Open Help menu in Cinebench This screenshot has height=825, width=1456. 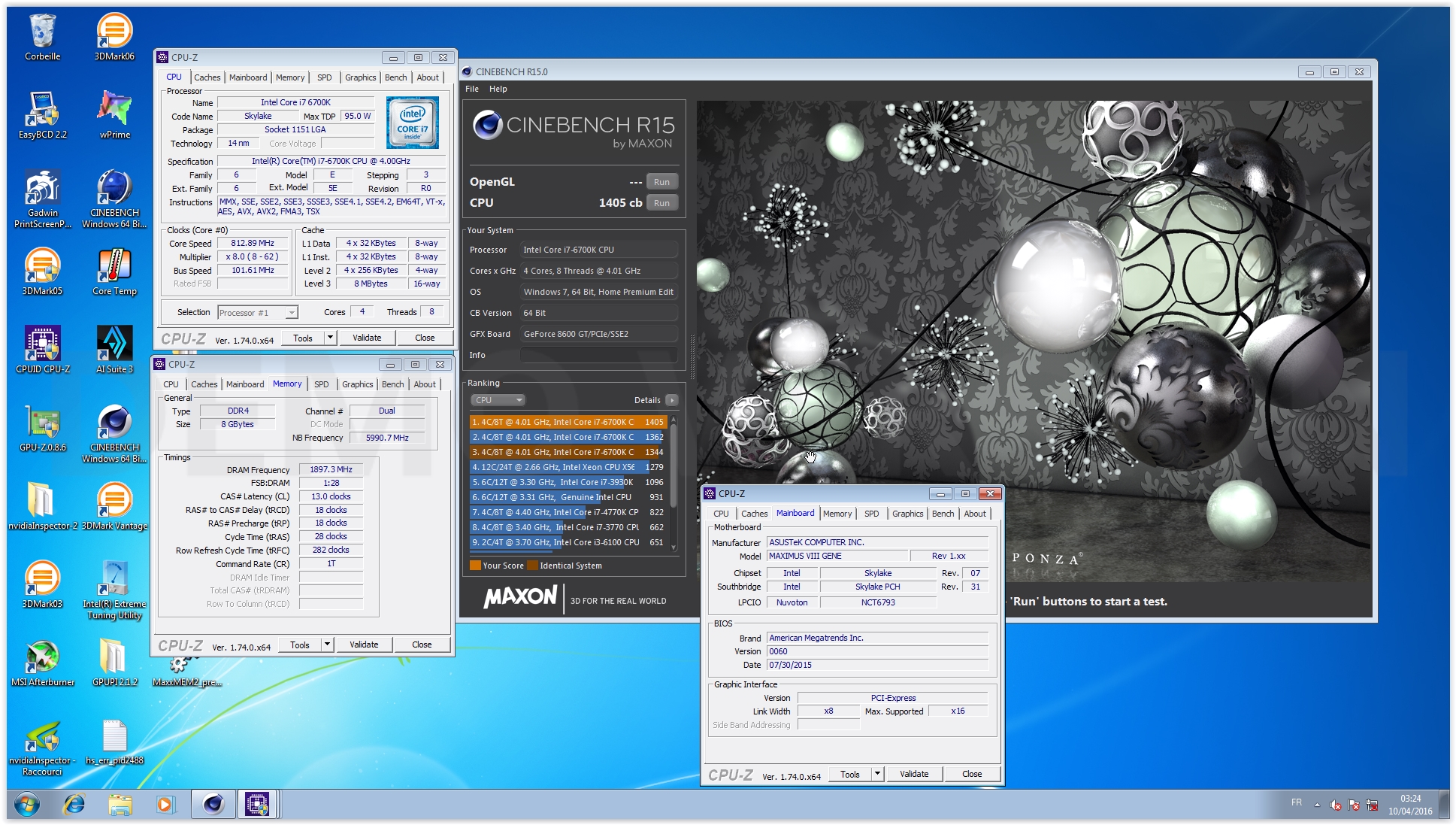pyautogui.click(x=498, y=89)
